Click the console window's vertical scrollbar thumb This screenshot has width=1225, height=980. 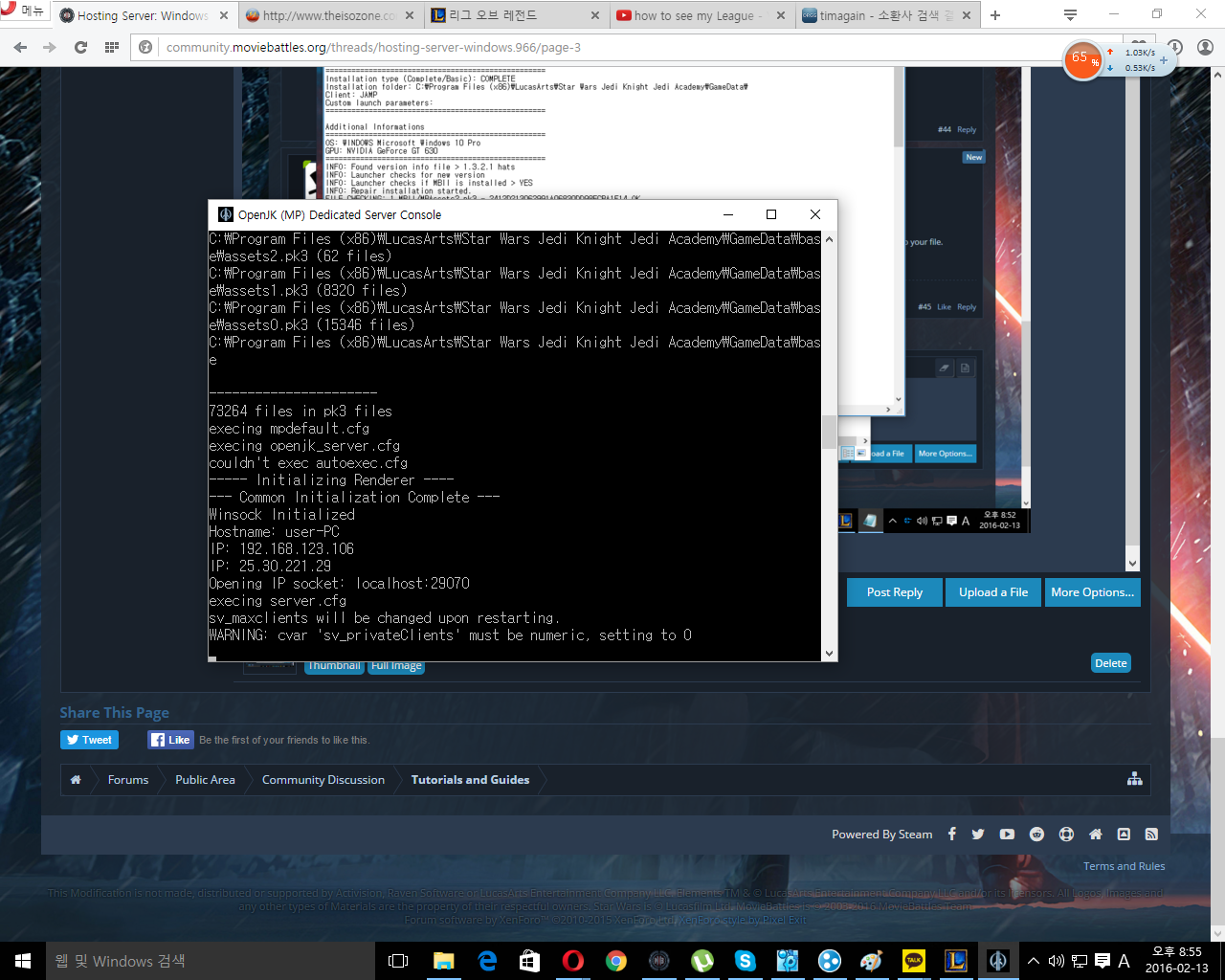[829, 433]
